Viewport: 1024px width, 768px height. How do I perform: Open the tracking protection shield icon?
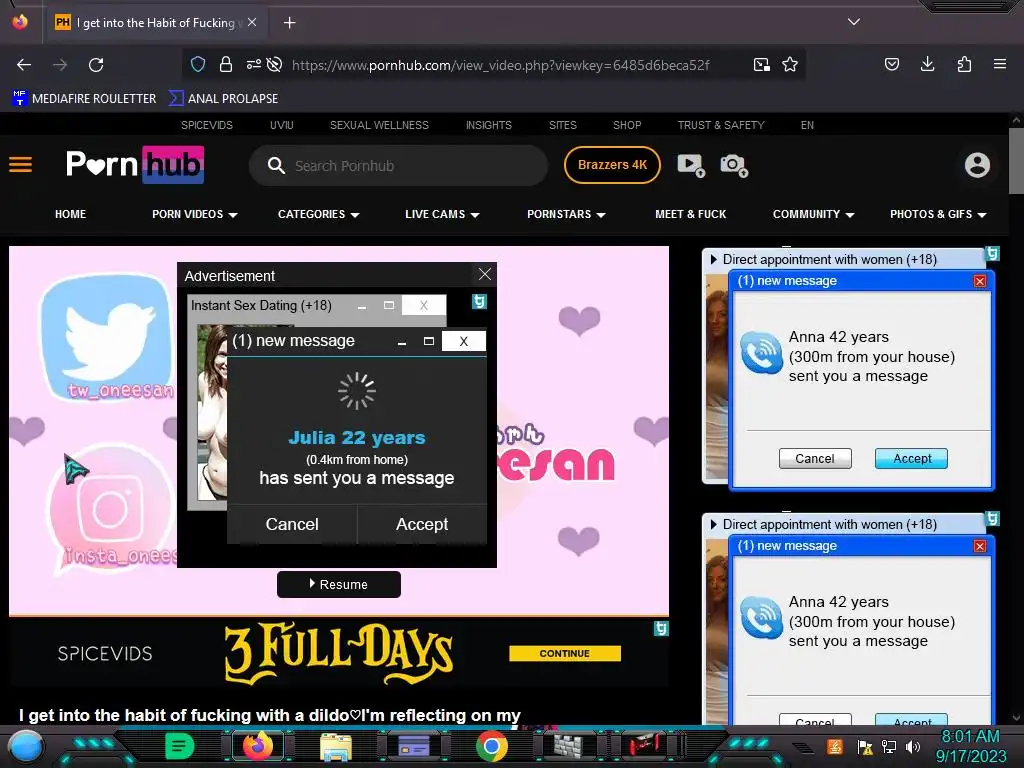tap(198, 64)
